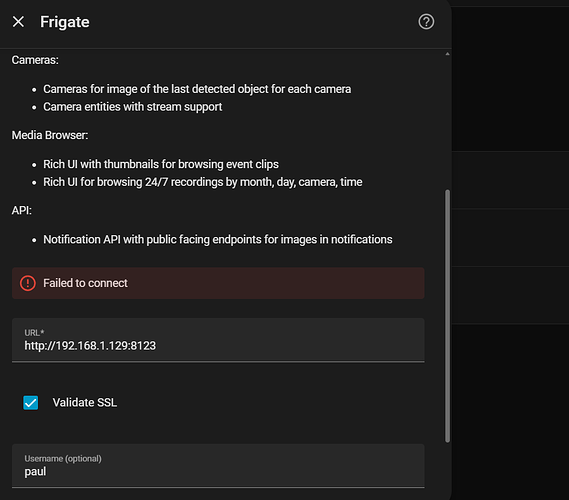This screenshot has height=500, width=569.
Task: Click the "Media Browser:" heading text
Action: click(x=50, y=135)
